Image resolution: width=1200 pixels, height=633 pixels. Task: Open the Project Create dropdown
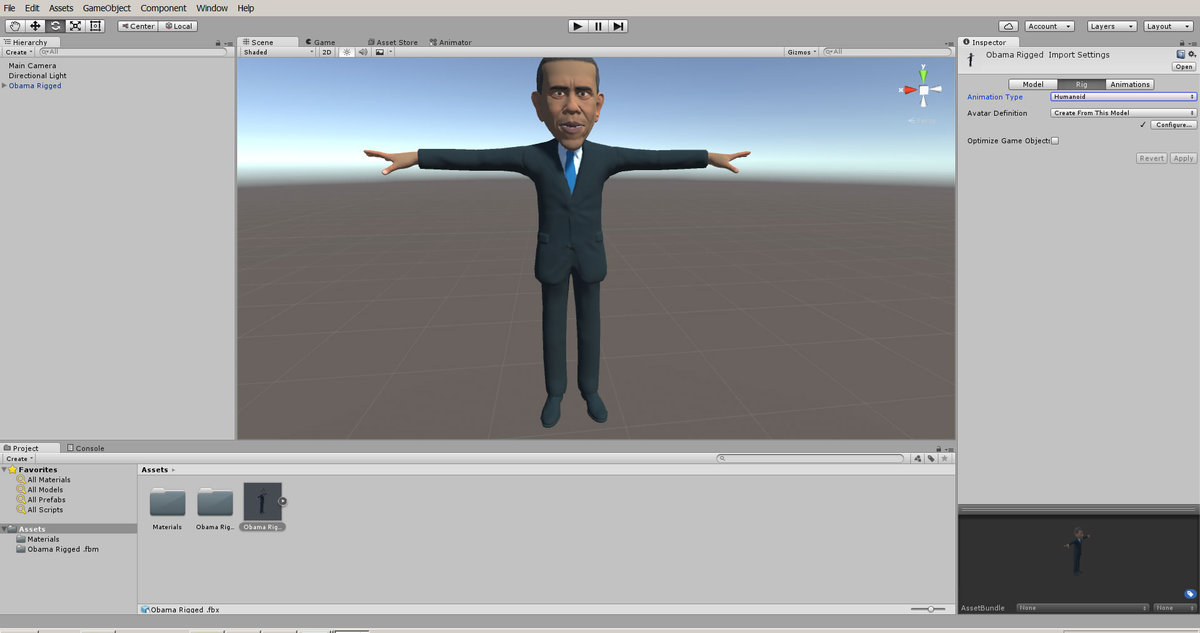coord(18,459)
